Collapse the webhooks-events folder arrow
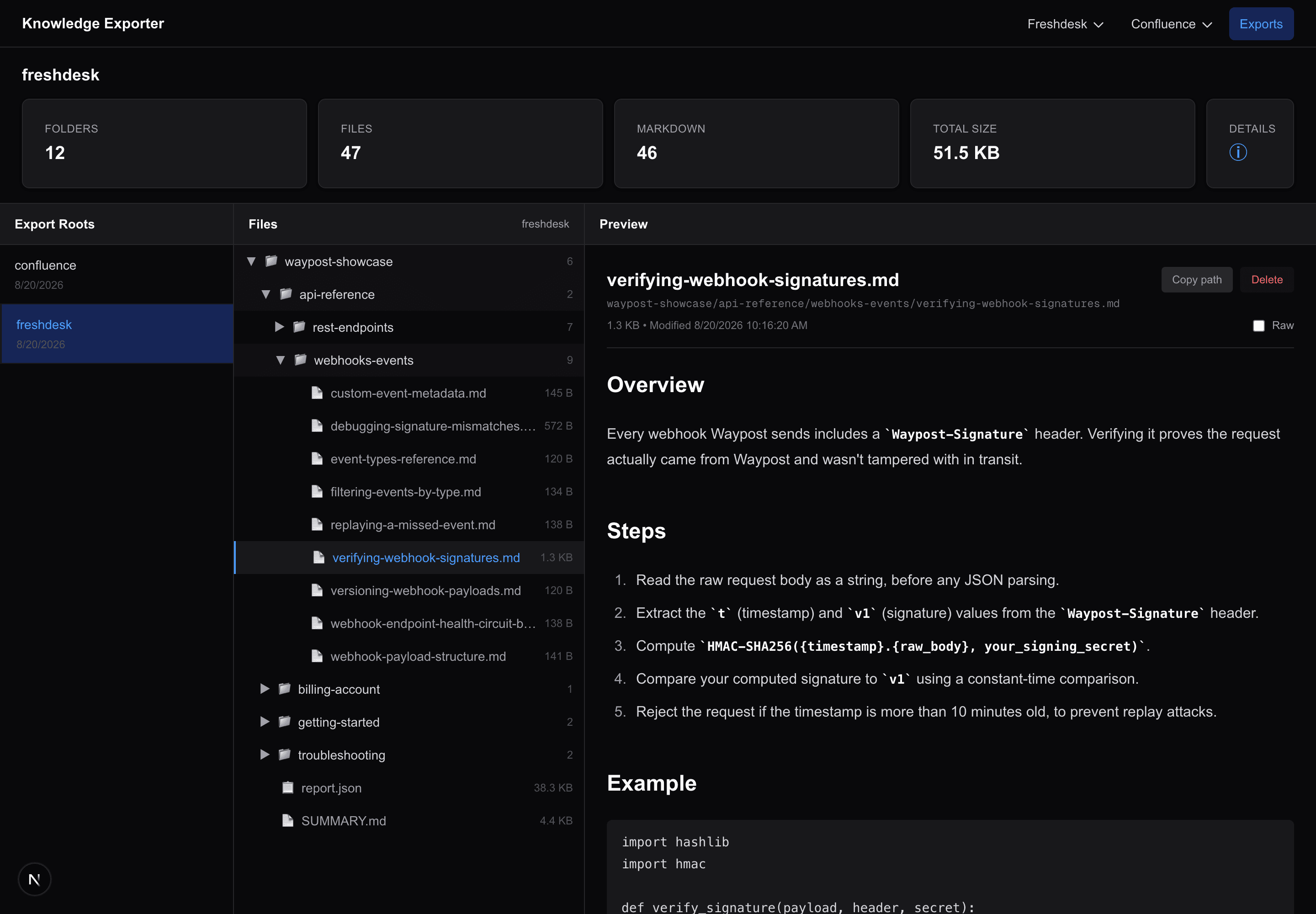Screen dimensions: 1316x914 pyautogui.click(x=281, y=360)
